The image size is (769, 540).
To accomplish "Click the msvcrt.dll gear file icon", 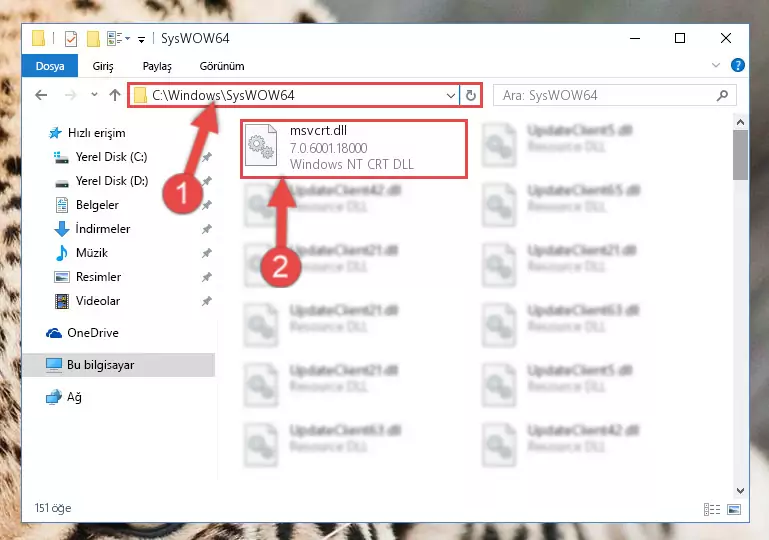I will 260,145.
